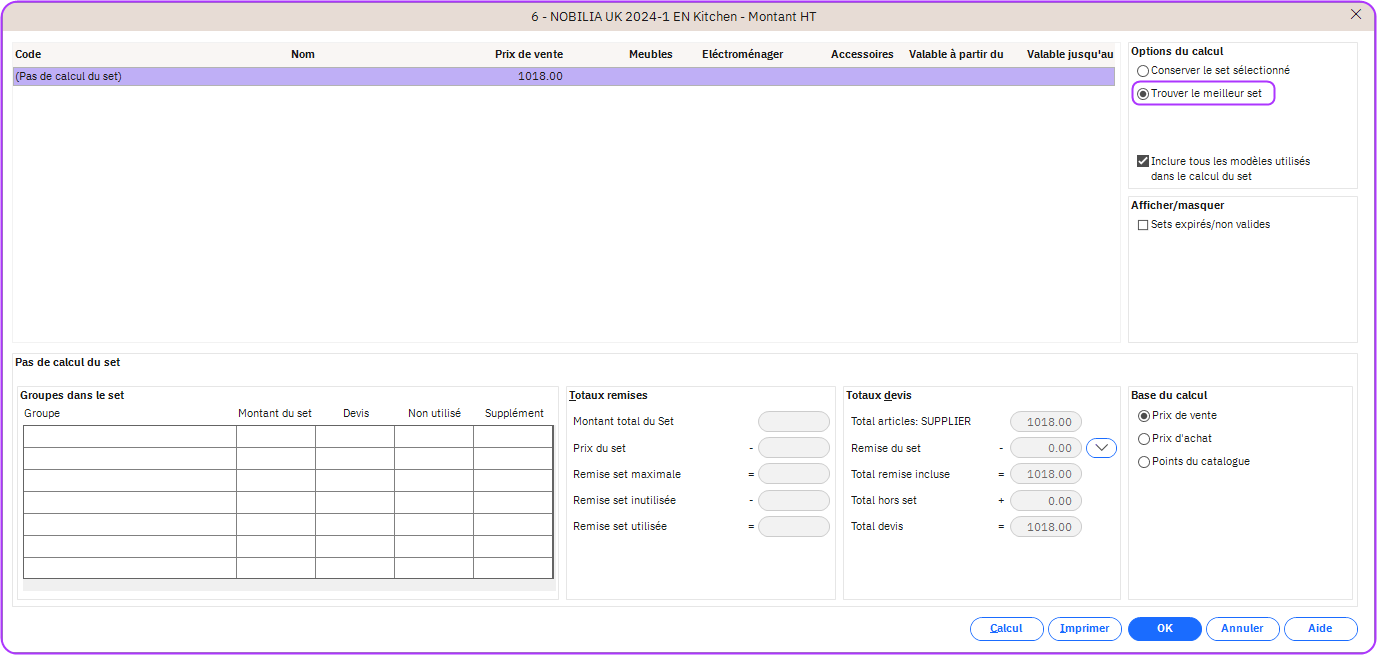Viewport: 1377px width, 655px height.
Task: Click the 'Montant total du Set' field
Action: [x=794, y=422]
